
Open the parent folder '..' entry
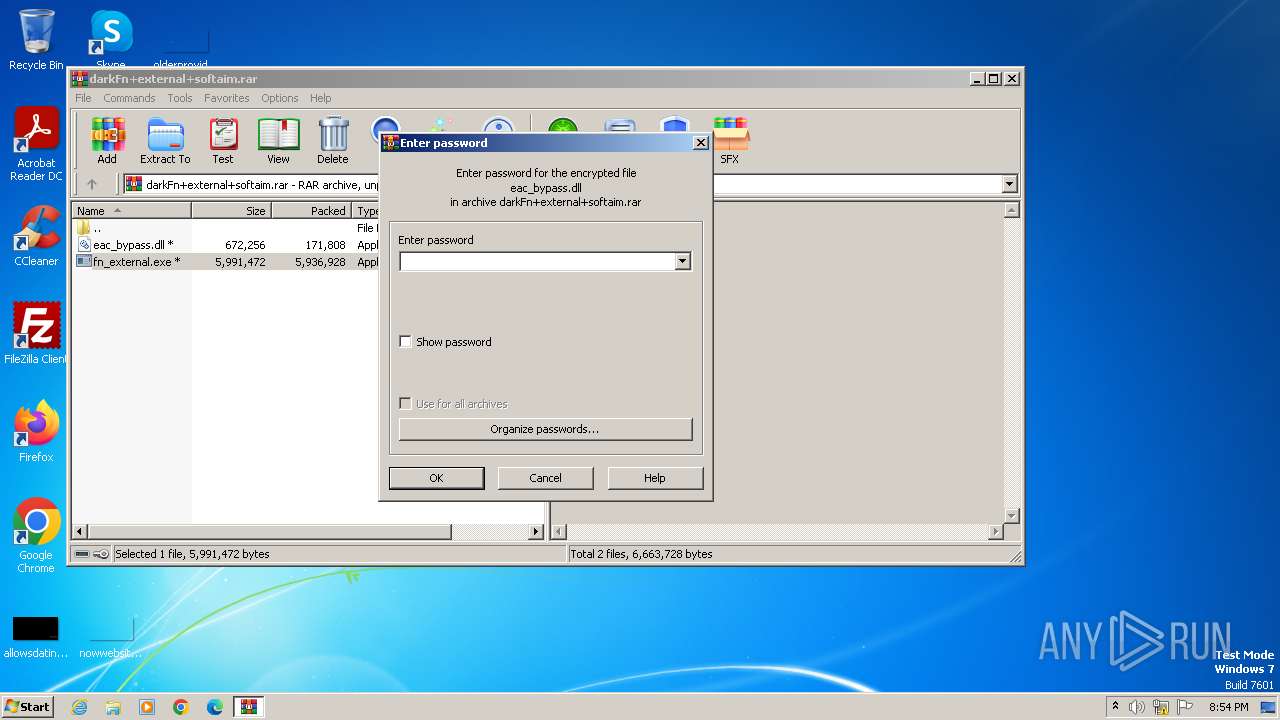tap(90, 228)
